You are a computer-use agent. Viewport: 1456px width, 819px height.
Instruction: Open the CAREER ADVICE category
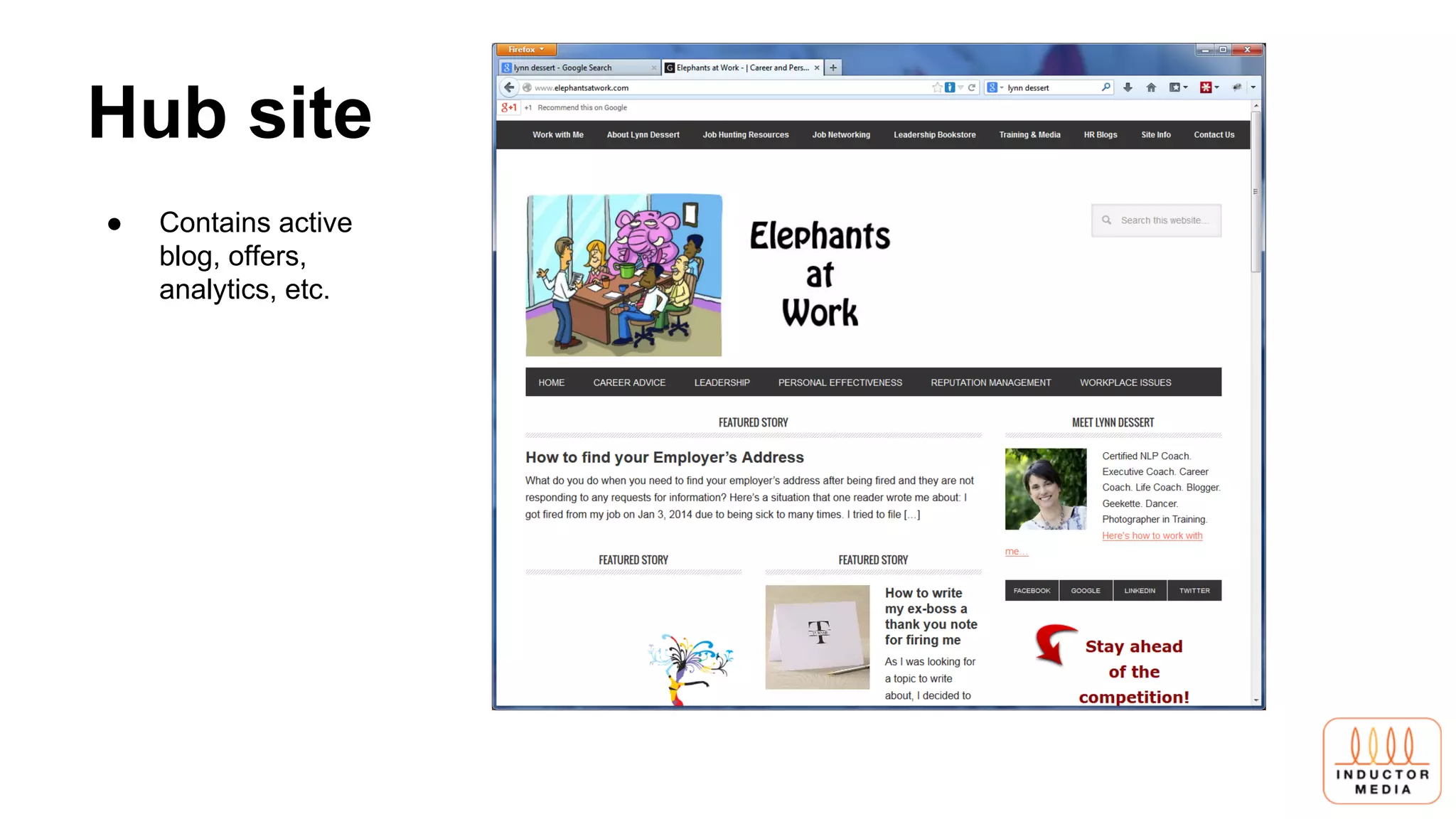tap(629, 382)
